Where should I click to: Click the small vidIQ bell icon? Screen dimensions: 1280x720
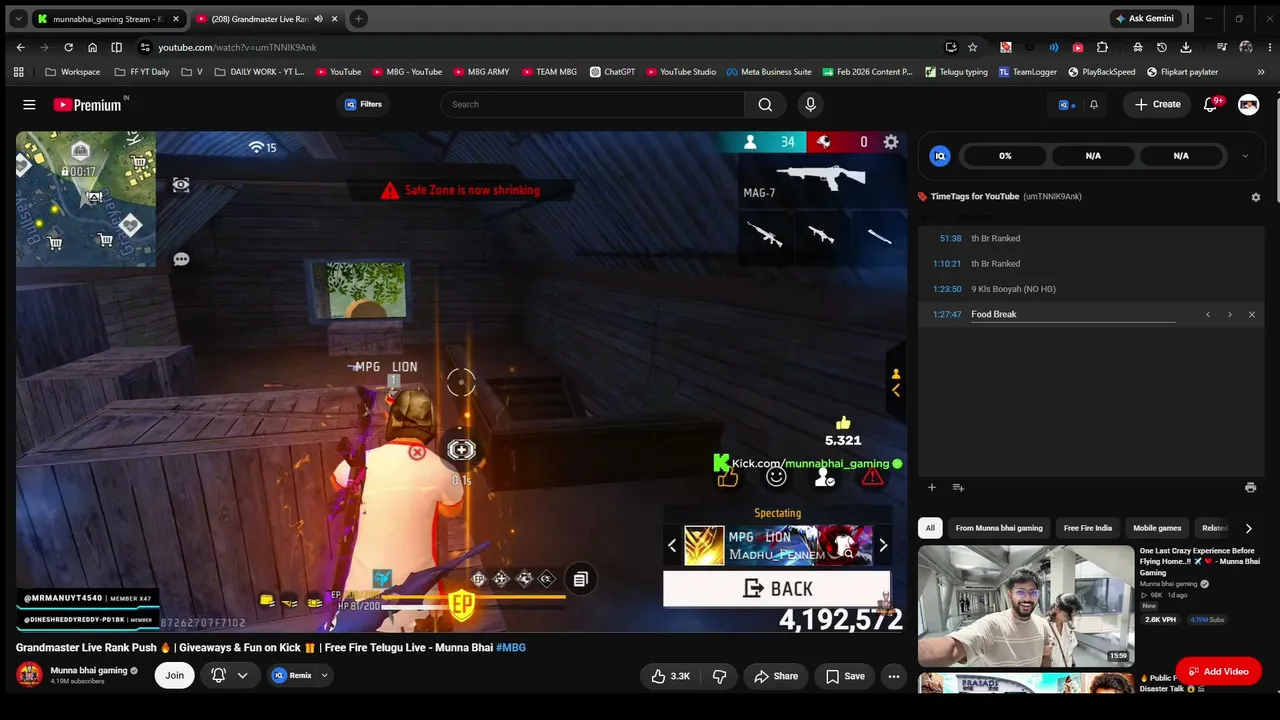(x=1094, y=104)
